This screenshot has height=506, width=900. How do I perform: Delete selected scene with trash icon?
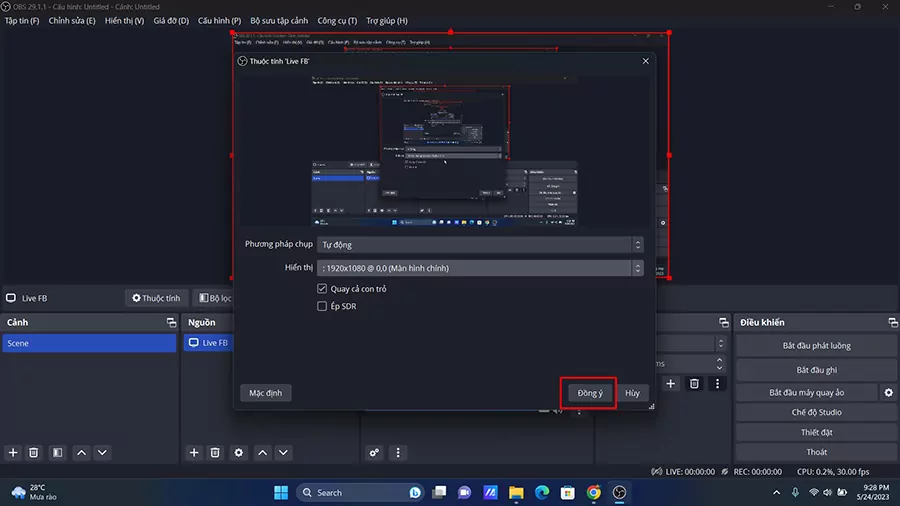click(34, 453)
